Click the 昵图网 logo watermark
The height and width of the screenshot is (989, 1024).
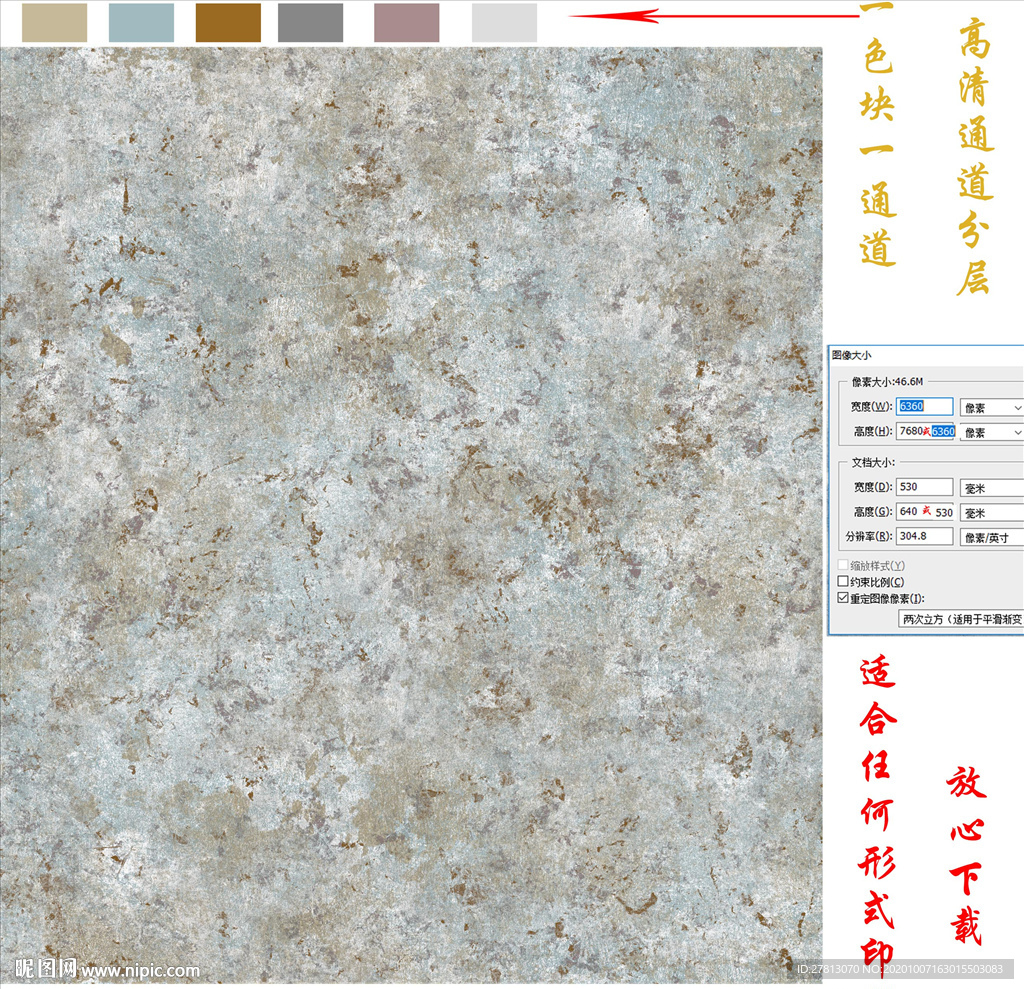pyautogui.click(x=45, y=969)
